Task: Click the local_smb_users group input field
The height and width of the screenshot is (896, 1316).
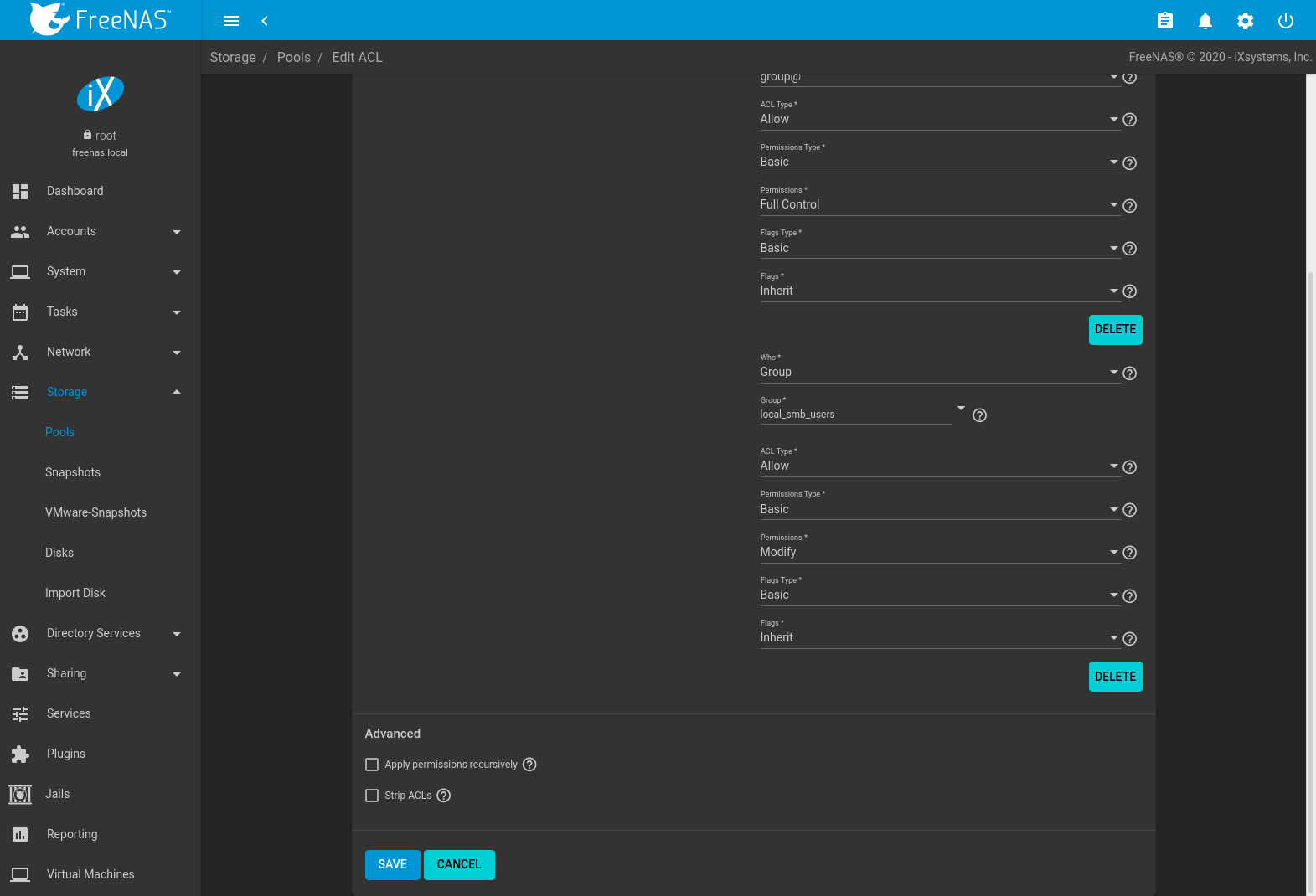Action: [854, 415]
